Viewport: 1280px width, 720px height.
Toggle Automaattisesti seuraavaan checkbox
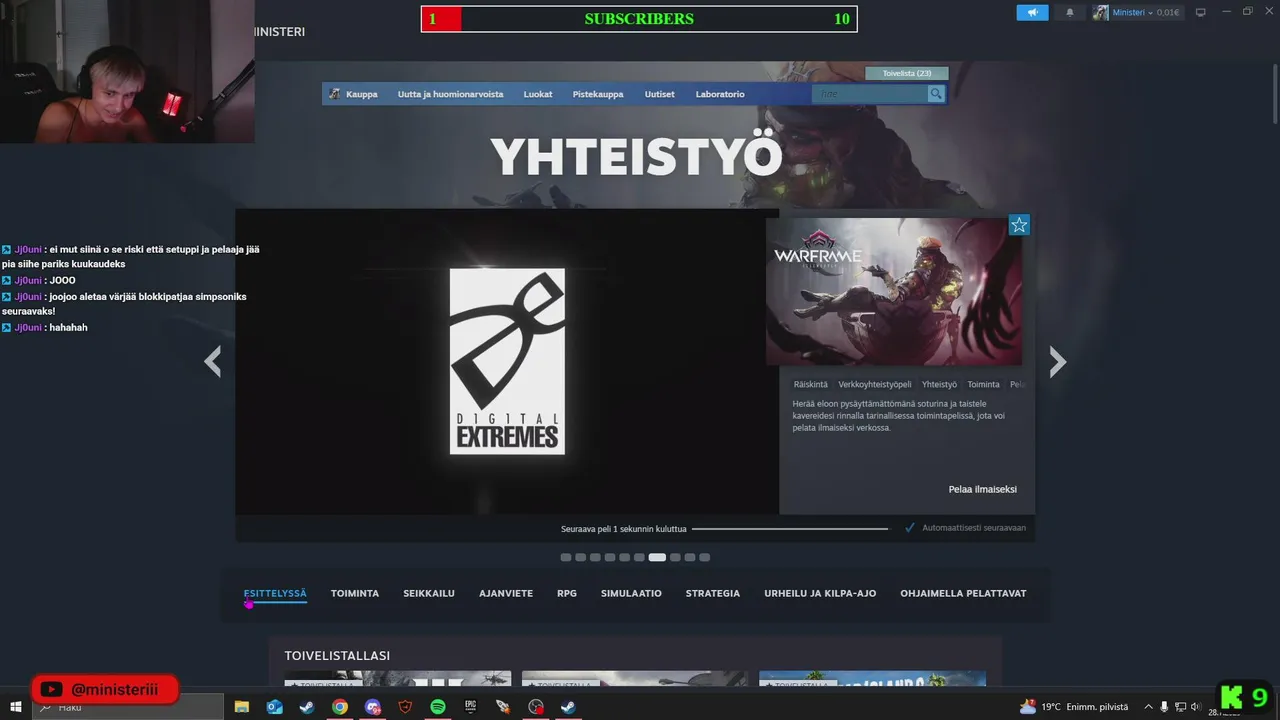910,528
